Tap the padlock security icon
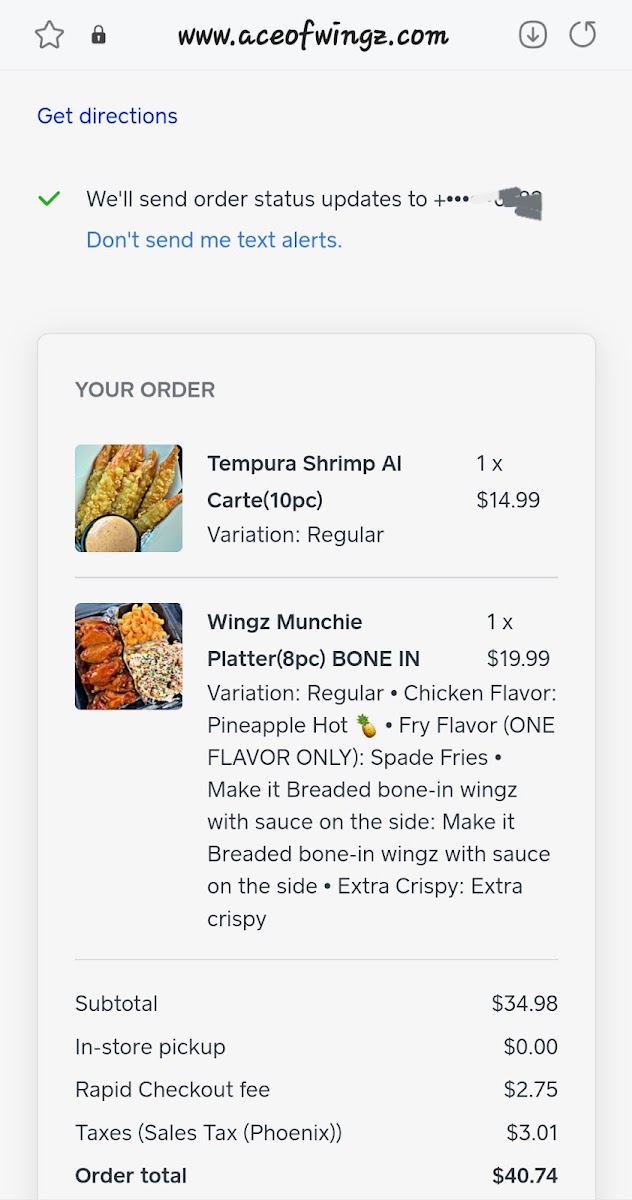The height and width of the screenshot is (1200, 632). (96, 33)
